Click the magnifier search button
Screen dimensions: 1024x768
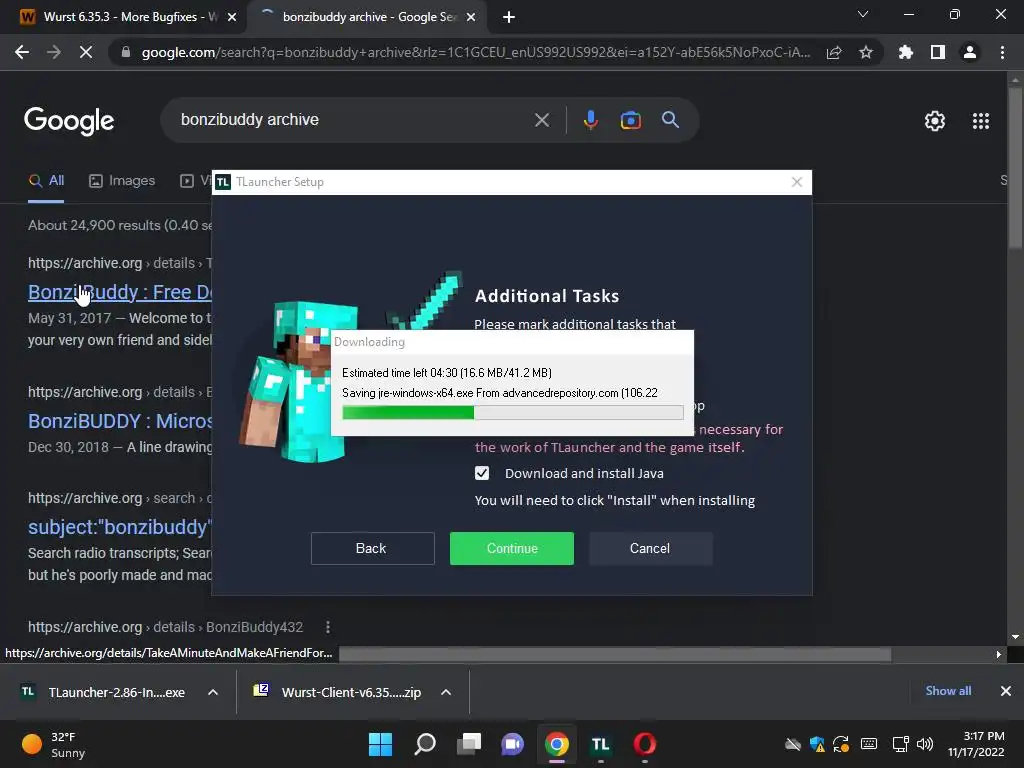click(670, 120)
